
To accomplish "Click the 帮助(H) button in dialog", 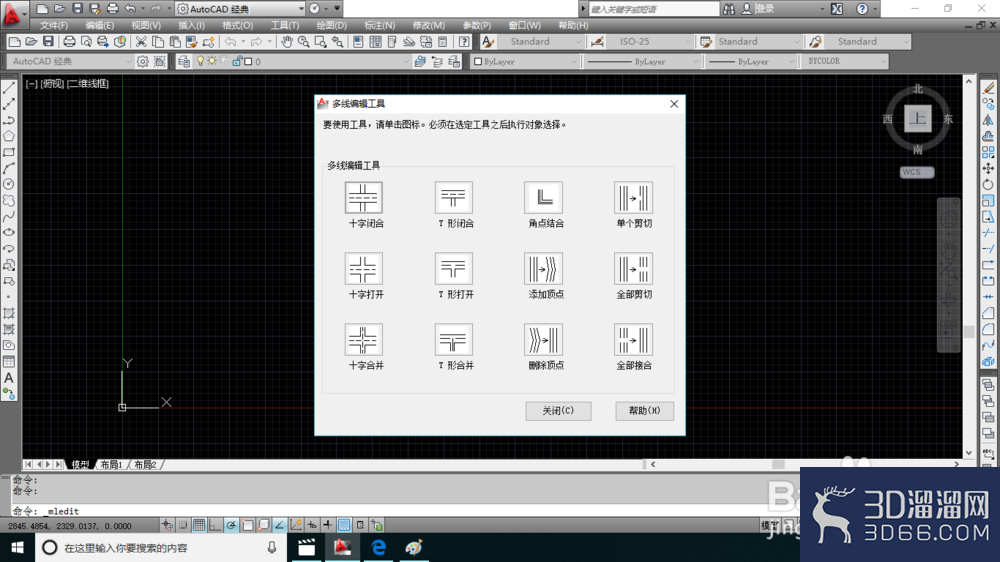I will (x=644, y=411).
